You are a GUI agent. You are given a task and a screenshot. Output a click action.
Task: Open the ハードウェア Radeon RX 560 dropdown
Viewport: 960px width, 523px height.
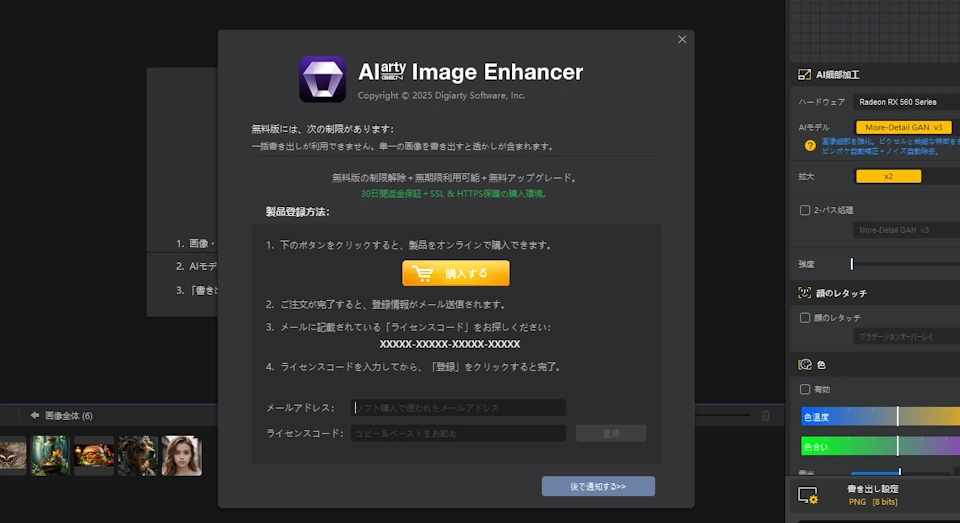(x=907, y=102)
